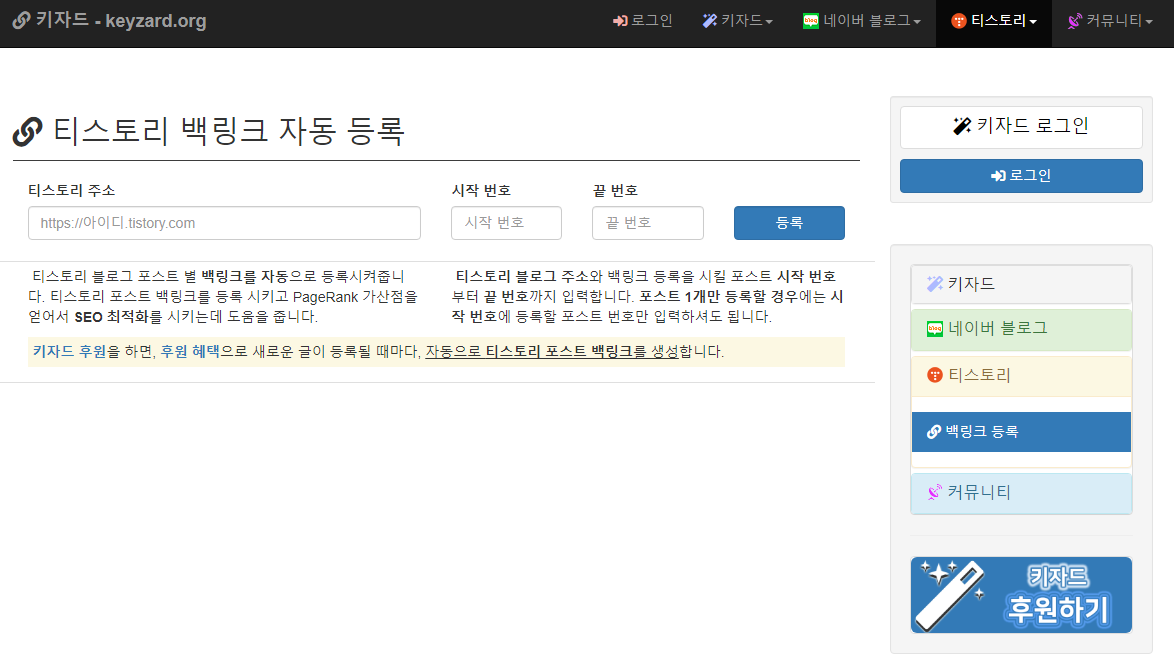Click the login arrow icon in navbar
This screenshot has height=666, width=1174.
click(x=620, y=21)
